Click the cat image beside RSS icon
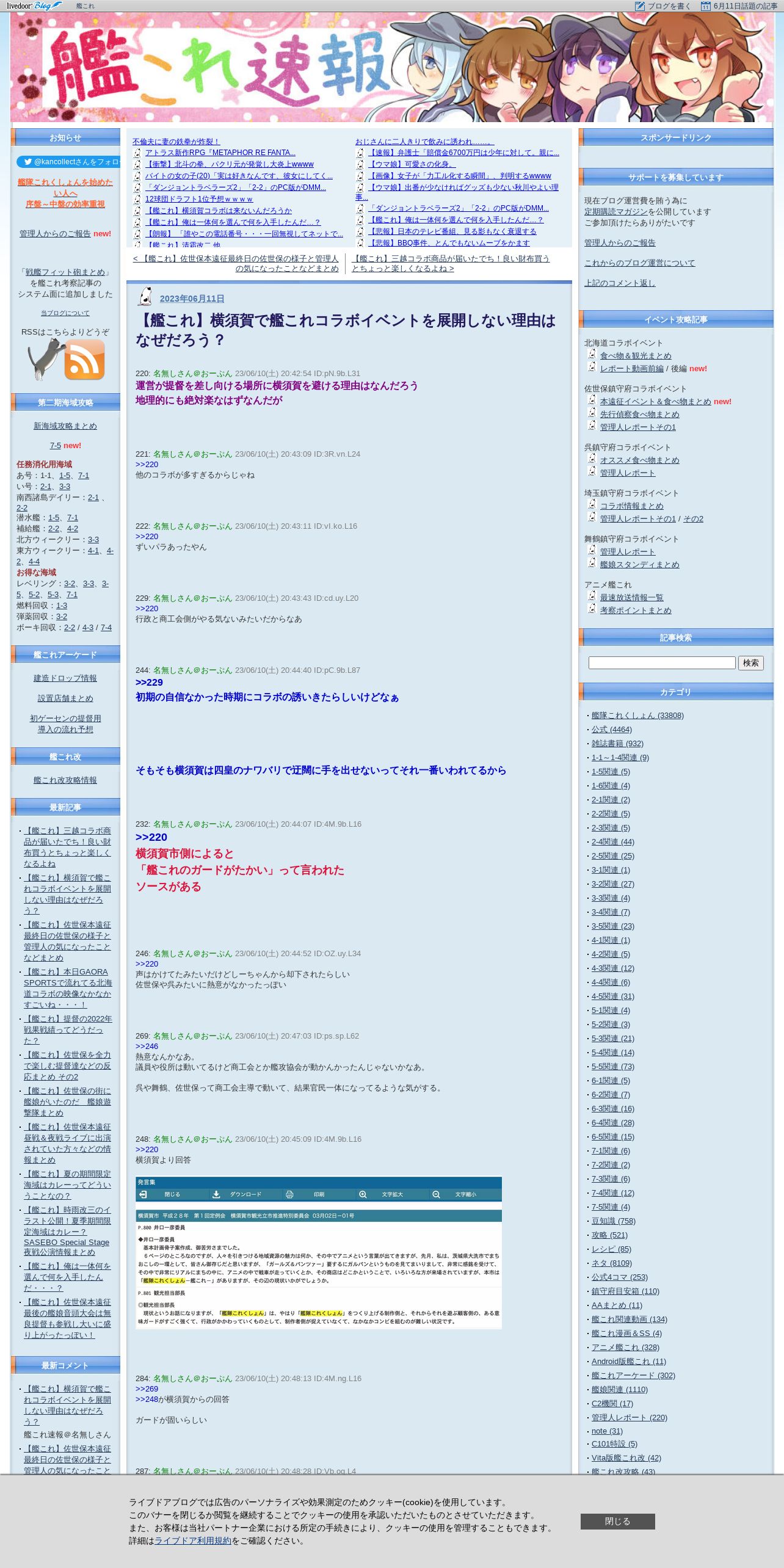Image resolution: width=784 pixels, height=1568 pixels. coord(46,358)
